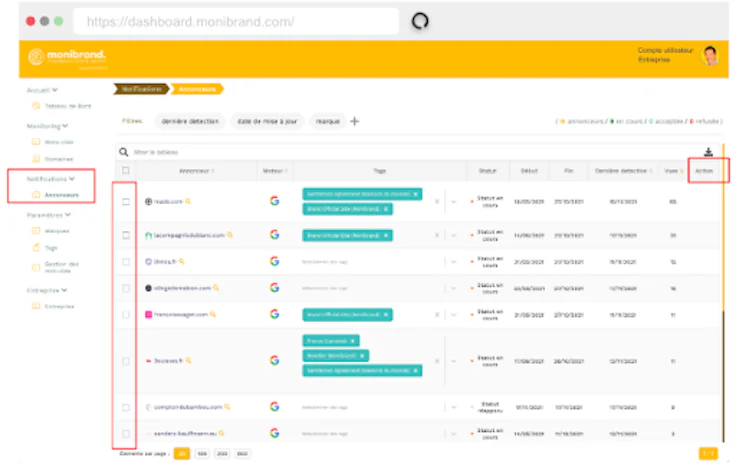Tick the checkbox for made.com row

coord(126,201)
